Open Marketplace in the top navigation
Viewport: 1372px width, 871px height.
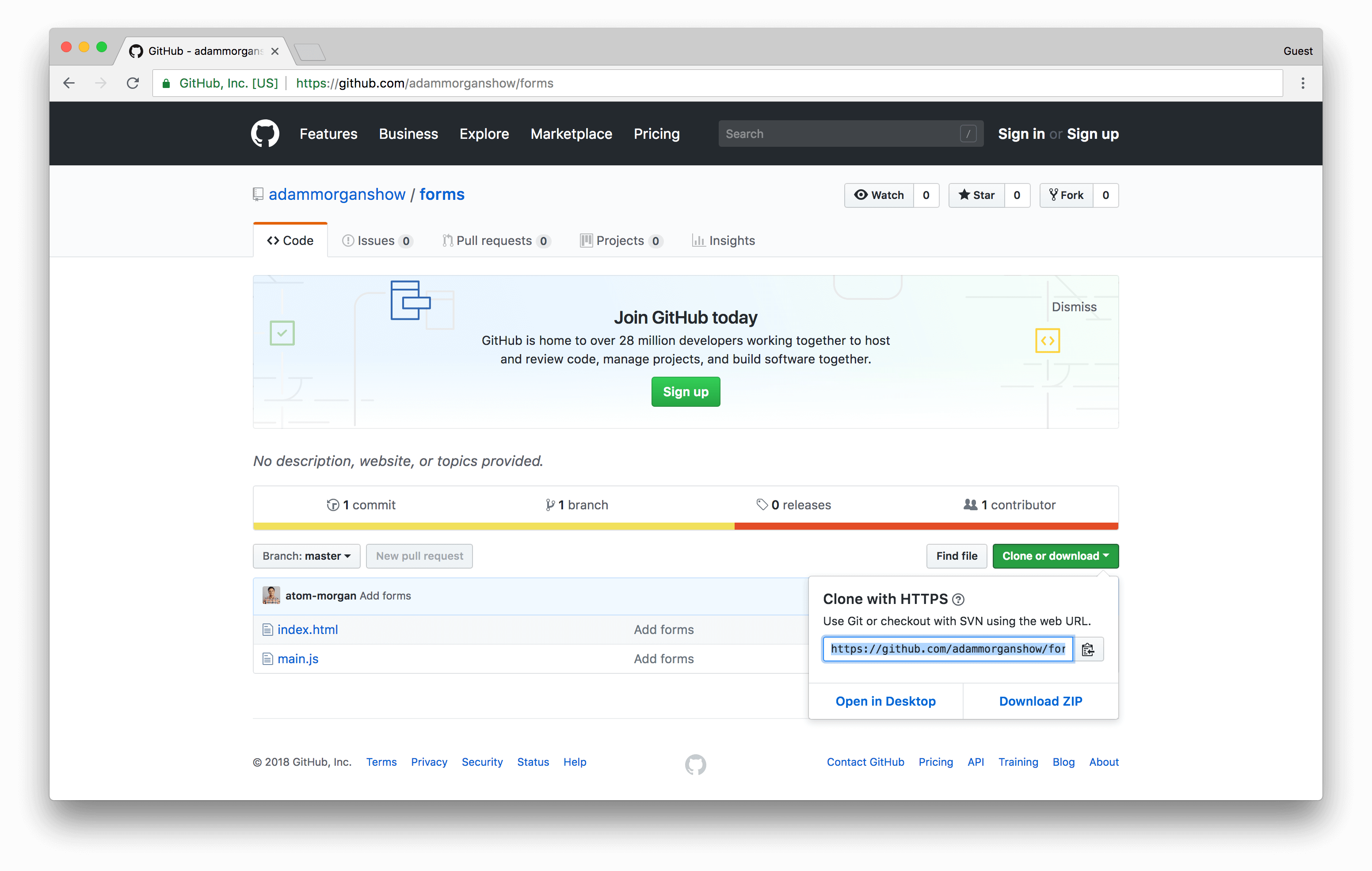click(571, 134)
